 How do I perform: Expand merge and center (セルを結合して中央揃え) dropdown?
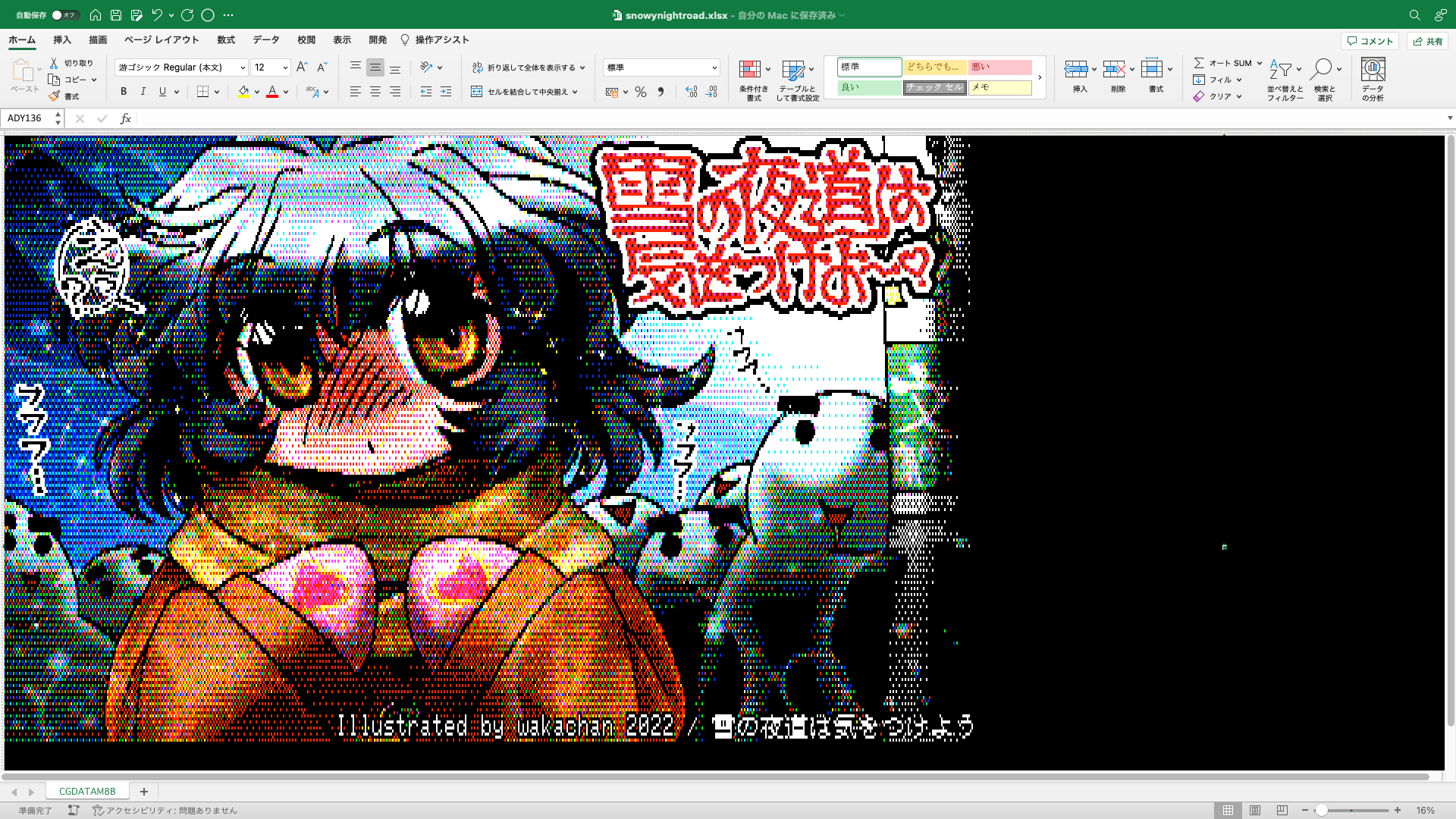point(575,92)
